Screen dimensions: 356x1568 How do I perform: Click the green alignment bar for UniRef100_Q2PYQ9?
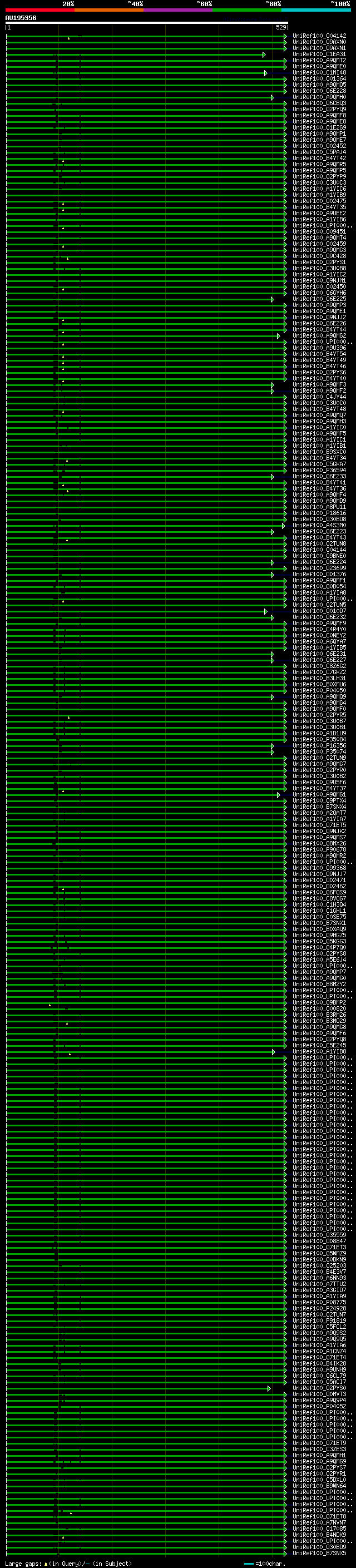click(x=145, y=110)
